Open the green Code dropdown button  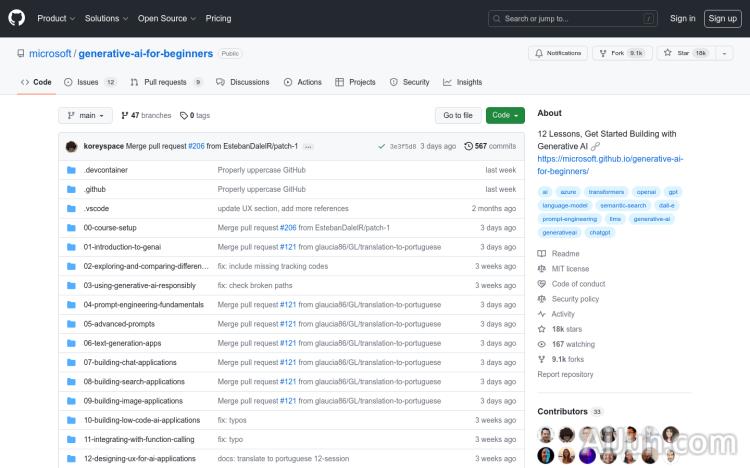point(505,116)
